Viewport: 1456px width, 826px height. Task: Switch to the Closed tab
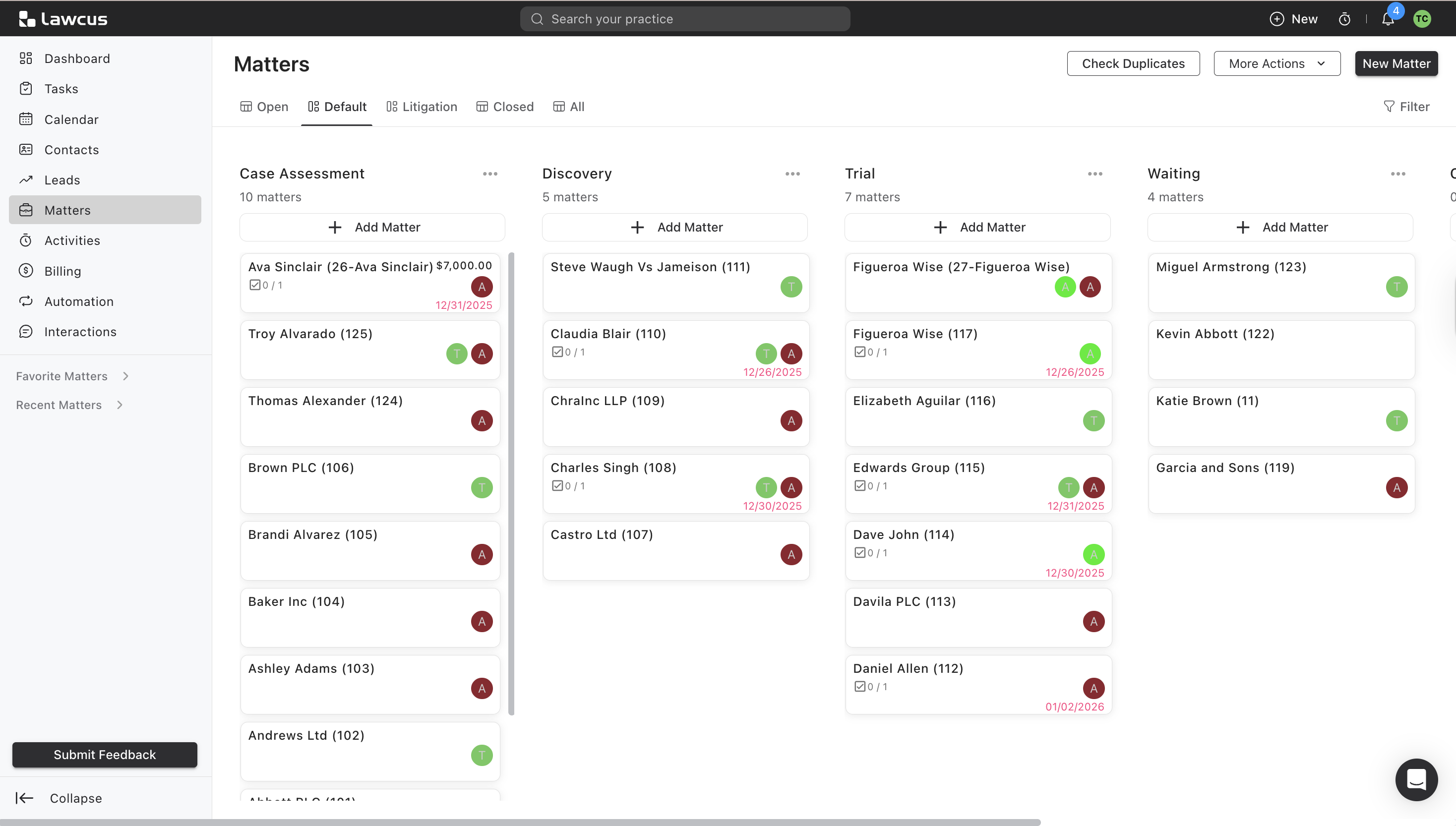tap(505, 107)
